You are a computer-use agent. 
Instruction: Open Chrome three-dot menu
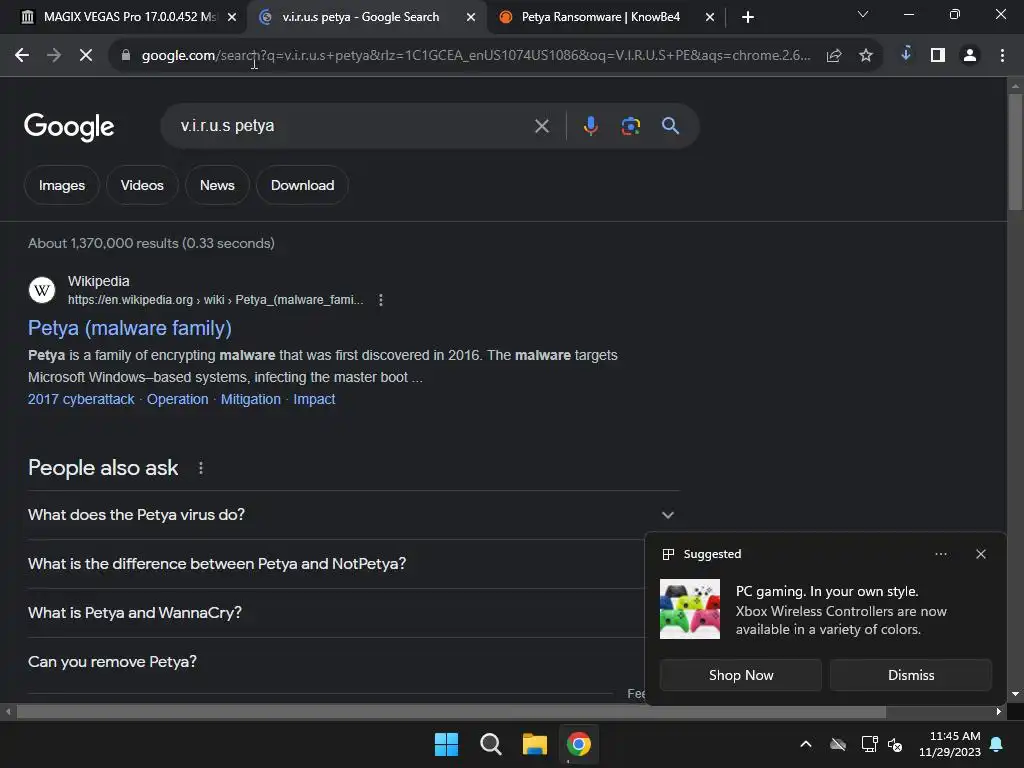[1002, 56]
